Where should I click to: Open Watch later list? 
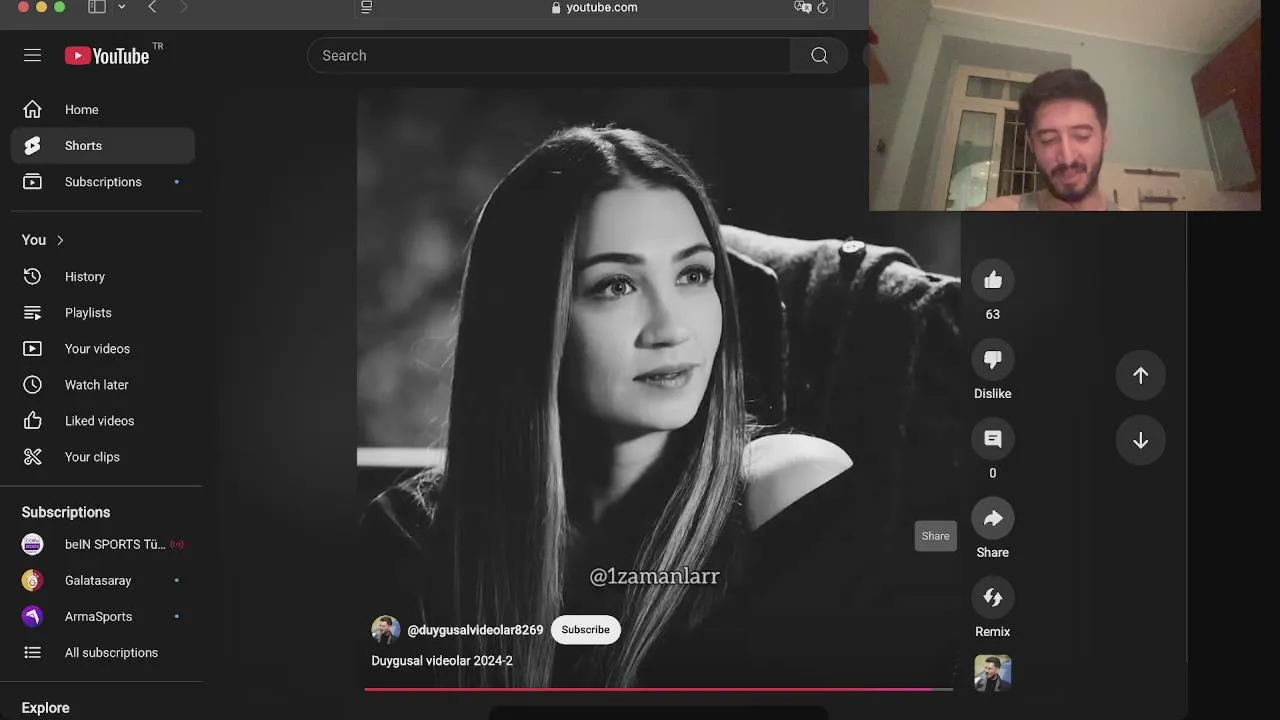[x=103, y=385]
